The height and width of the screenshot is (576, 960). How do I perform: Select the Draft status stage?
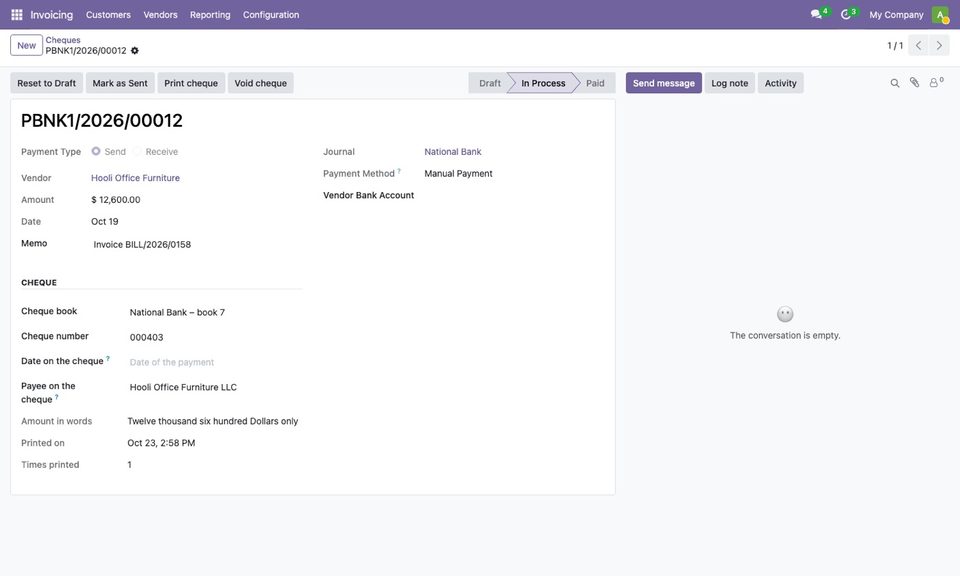[490, 83]
